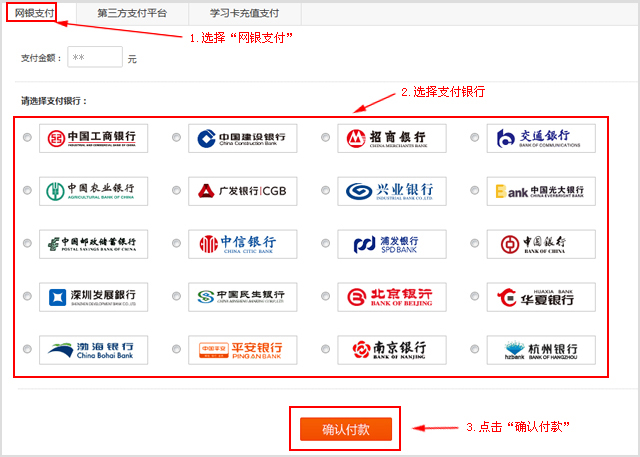This screenshot has width=640, height=457.
Task: Tick the 南京银行 radio button
Action: pos(325,349)
